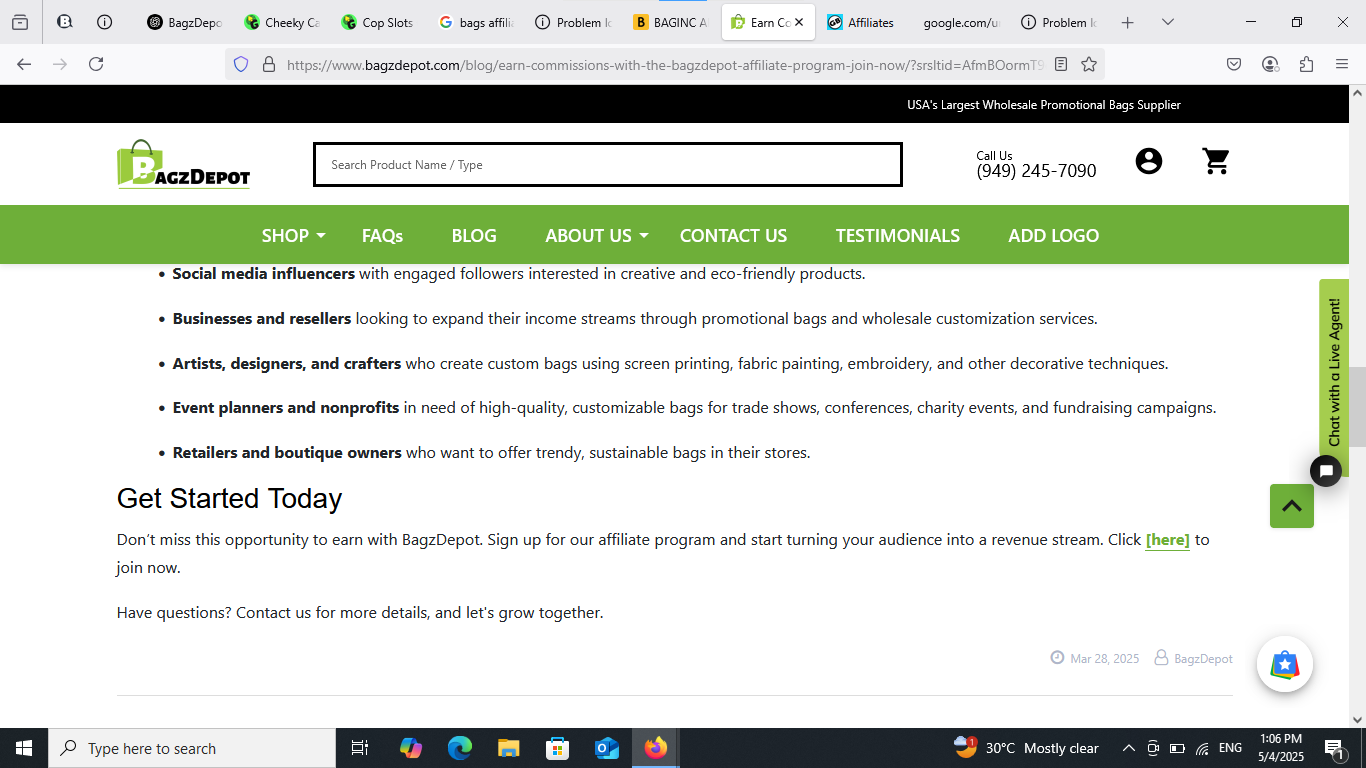Viewport: 1366px width, 768px height.
Task: Switch to the Affiliates browser tab
Action: click(864, 22)
